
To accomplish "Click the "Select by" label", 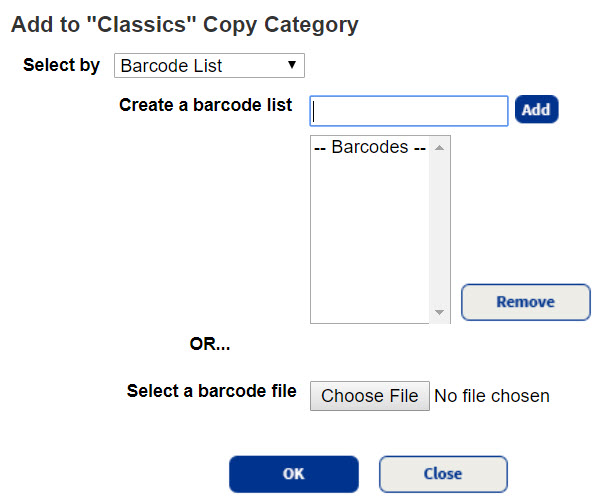I will (61, 66).
